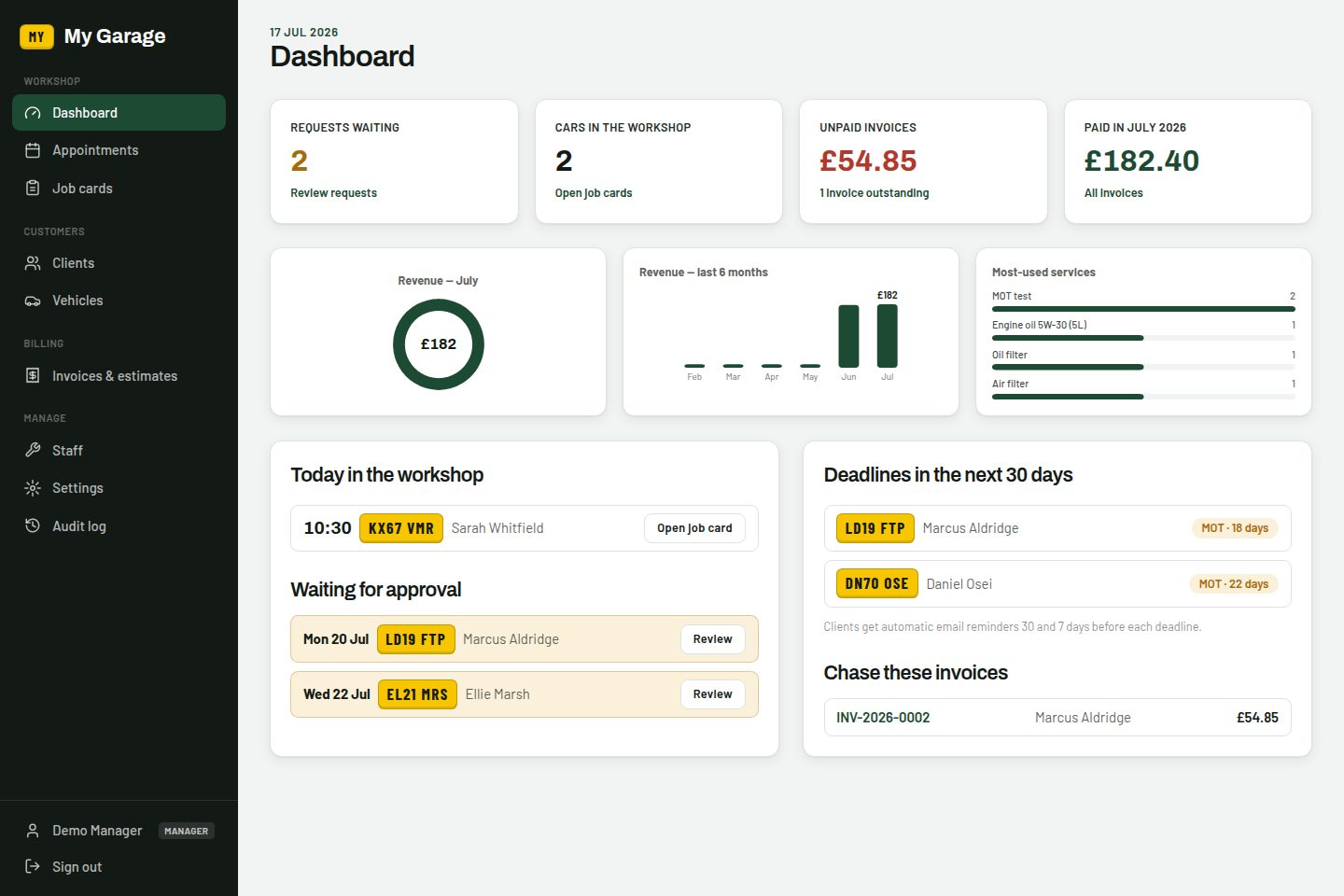Click the Demo Manager user icon
The width and height of the screenshot is (1344, 896).
pos(33,831)
